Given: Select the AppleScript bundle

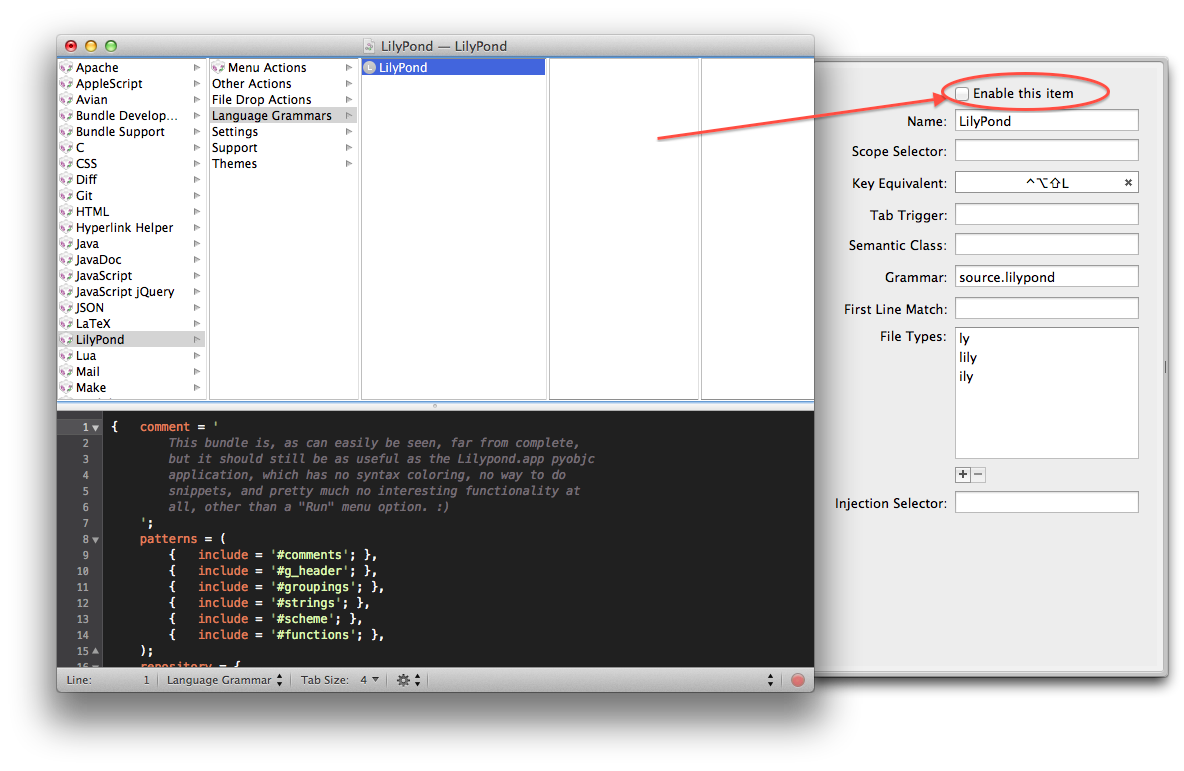Looking at the screenshot, I should click(131, 84).
